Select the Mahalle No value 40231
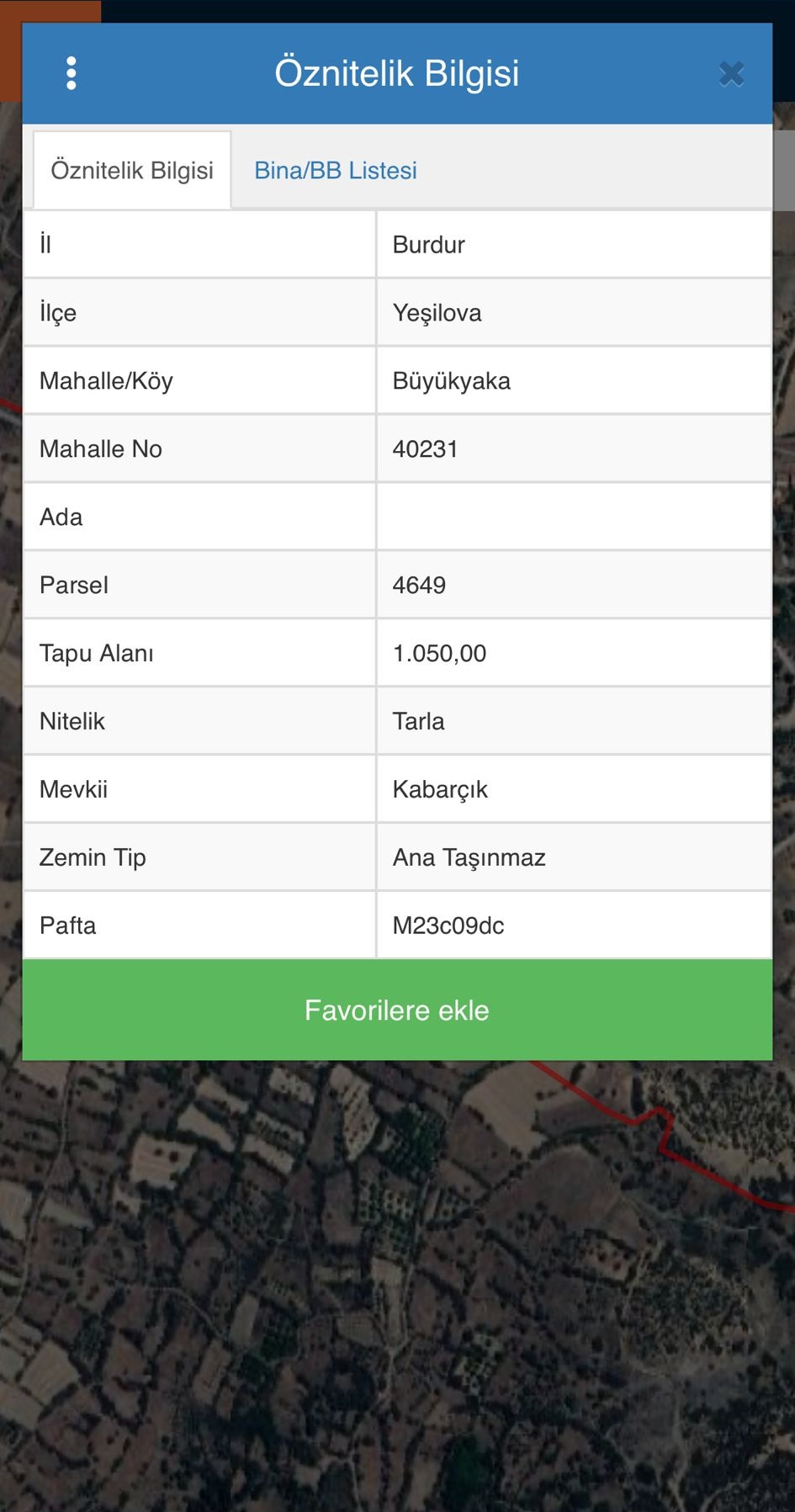 [425, 449]
